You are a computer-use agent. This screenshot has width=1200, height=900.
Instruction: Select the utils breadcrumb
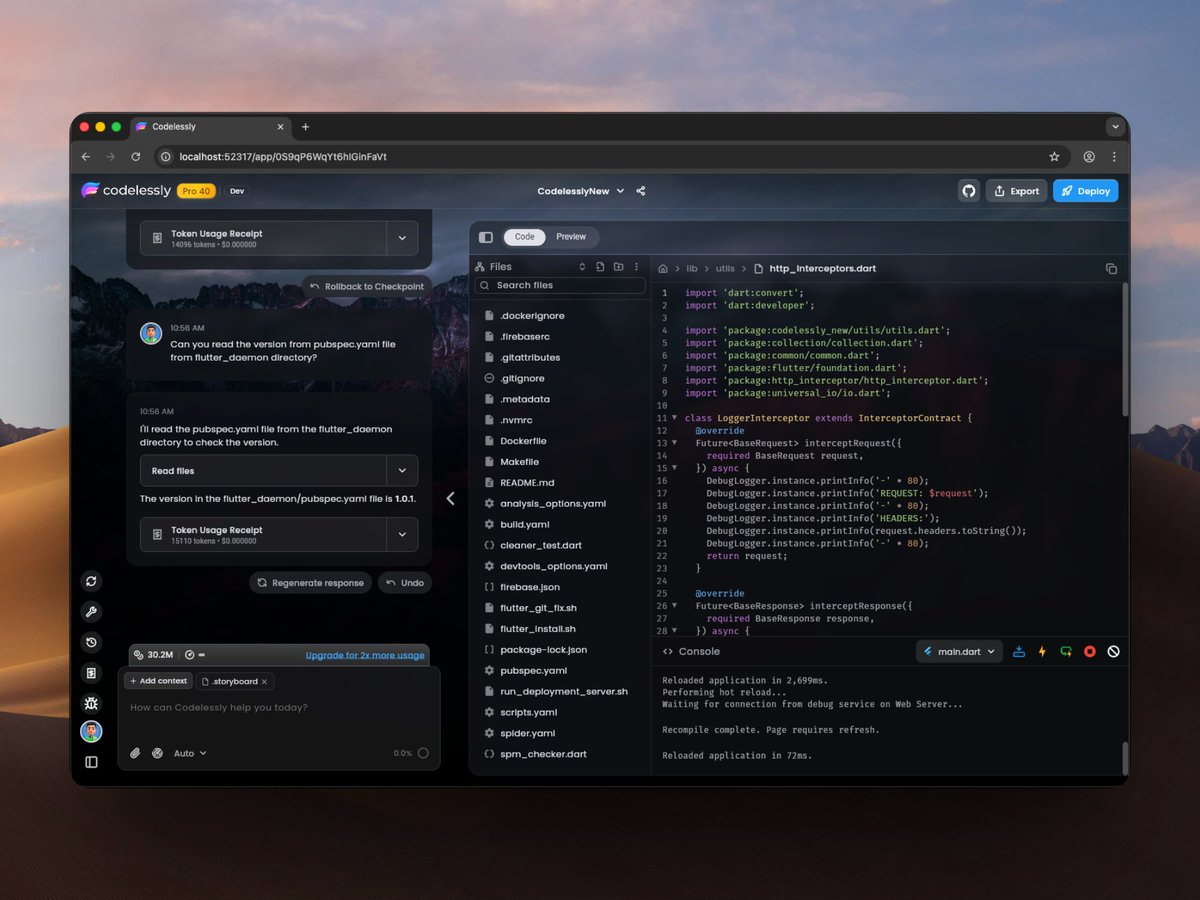coord(725,269)
